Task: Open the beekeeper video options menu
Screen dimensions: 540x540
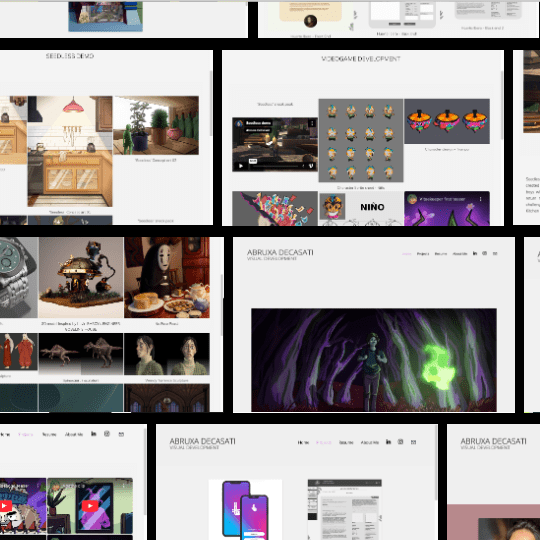Action: (480, 199)
